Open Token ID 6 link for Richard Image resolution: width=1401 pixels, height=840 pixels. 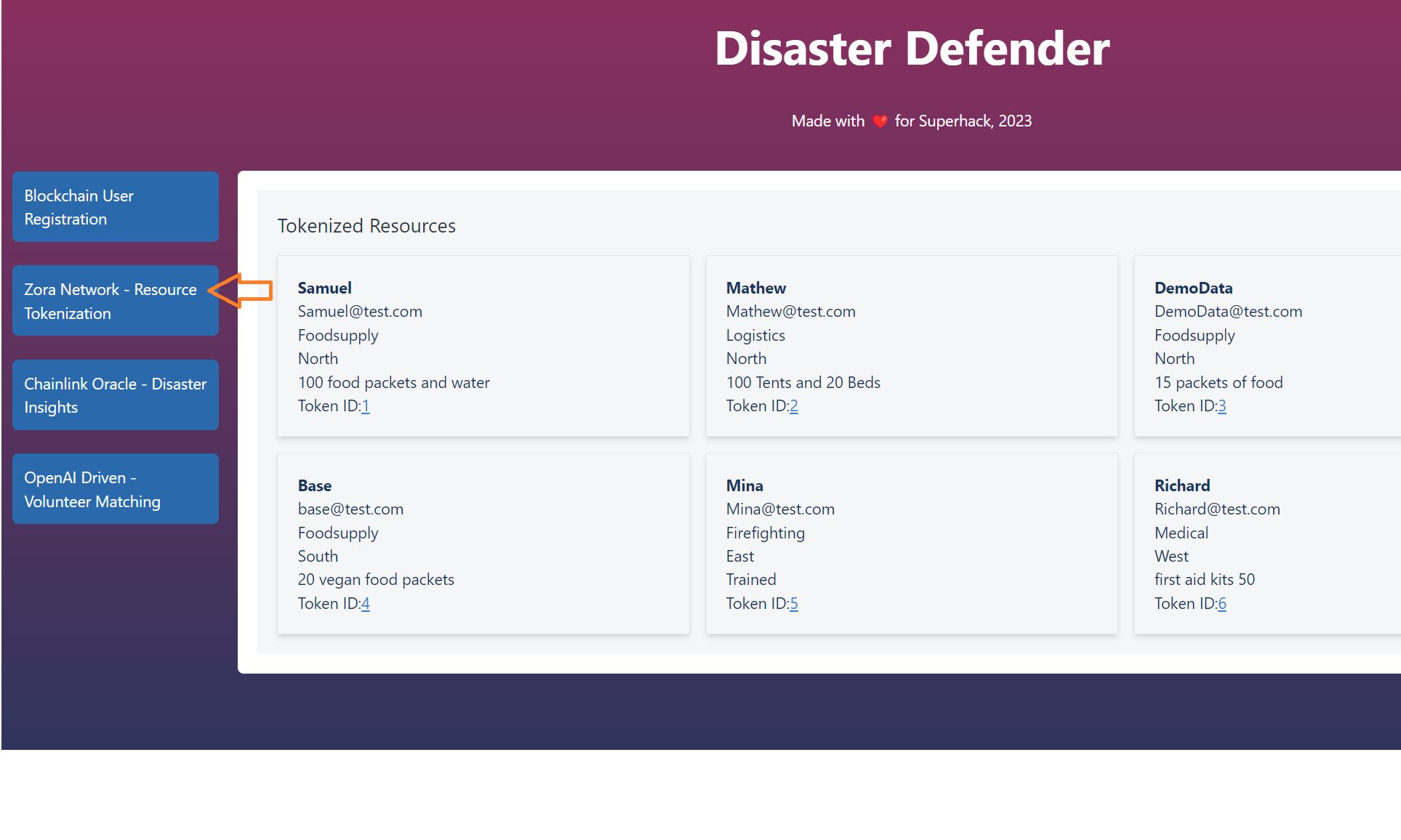[x=1222, y=604]
